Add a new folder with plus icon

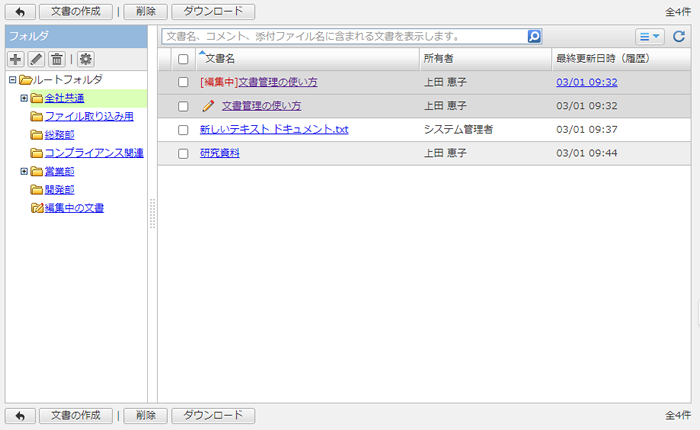pyautogui.click(x=16, y=59)
